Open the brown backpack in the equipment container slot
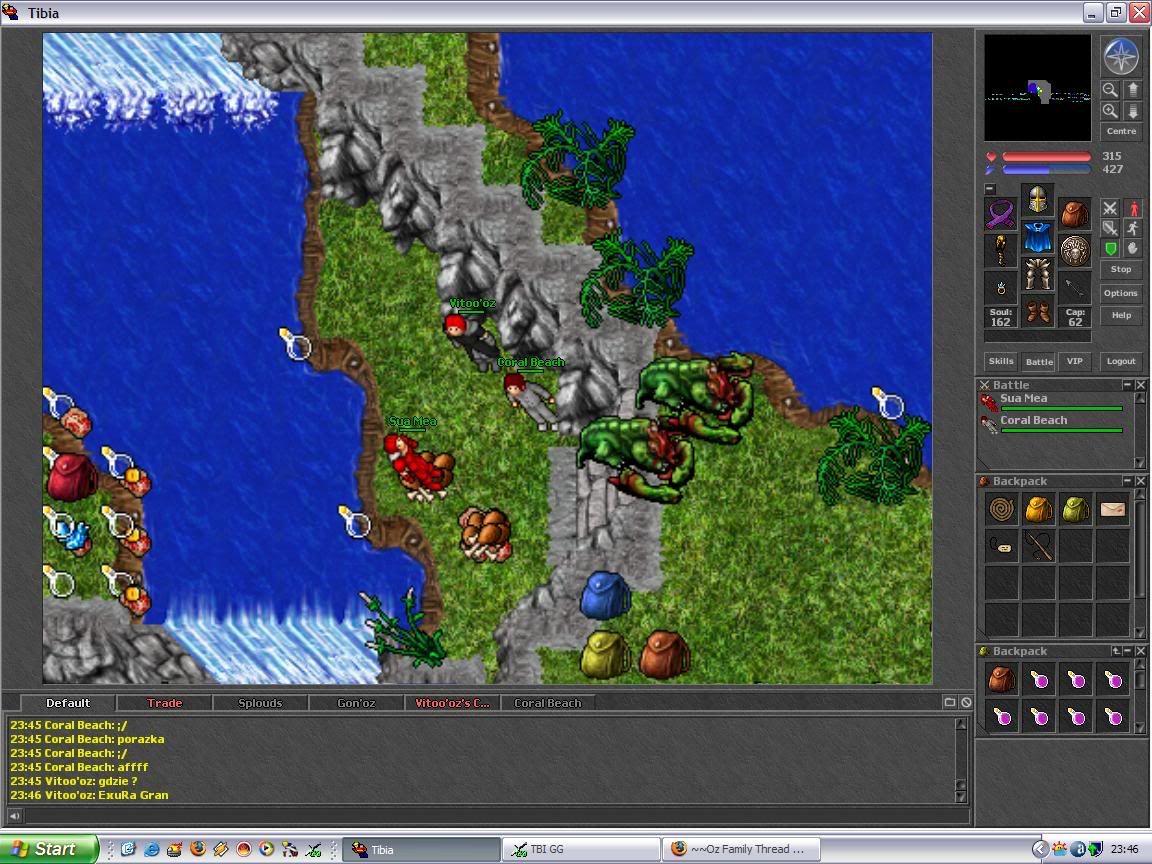 [1074, 215]
